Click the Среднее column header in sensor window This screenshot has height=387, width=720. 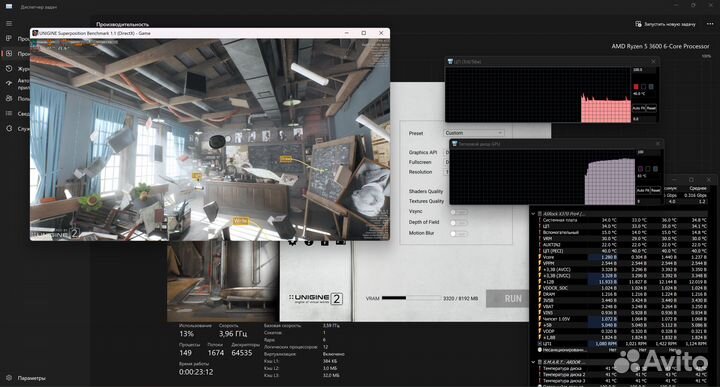pos(698,188)
